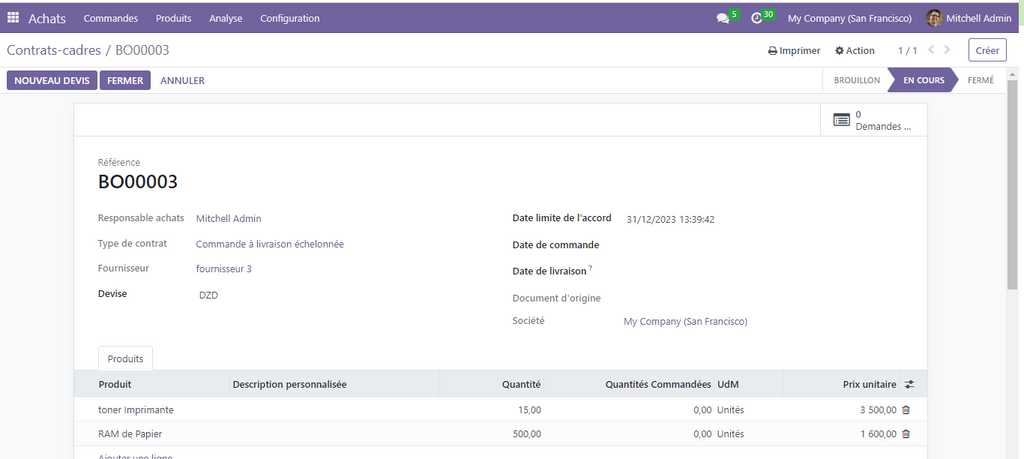Screen dimensions: 1024x459
Task: Click the vertical page scrollbar
Action: 1016,200
